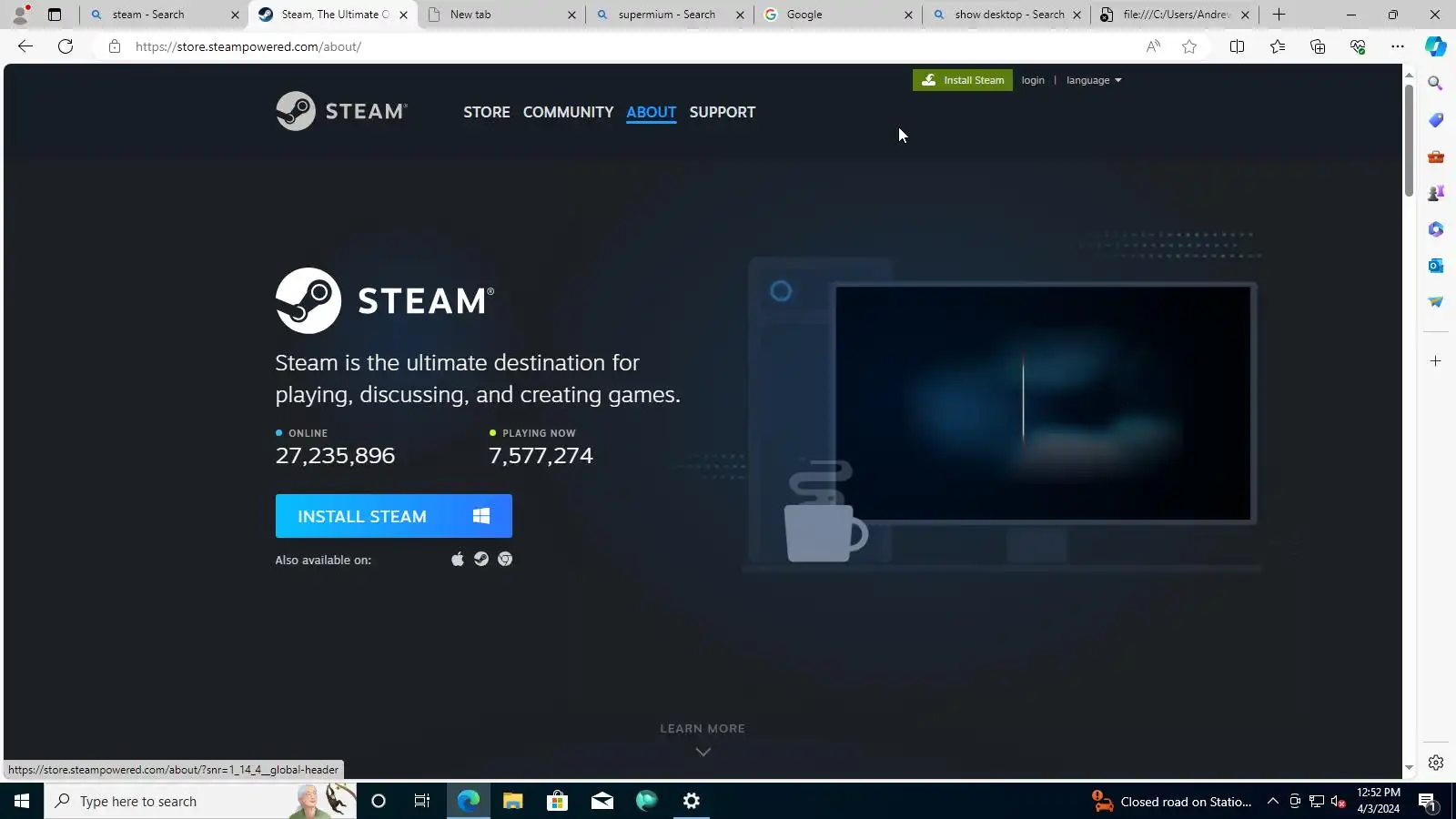Click the blue INSTALL STEAM button
Image resolution: width=1456 pixels, height=819 pixels.
394,516
